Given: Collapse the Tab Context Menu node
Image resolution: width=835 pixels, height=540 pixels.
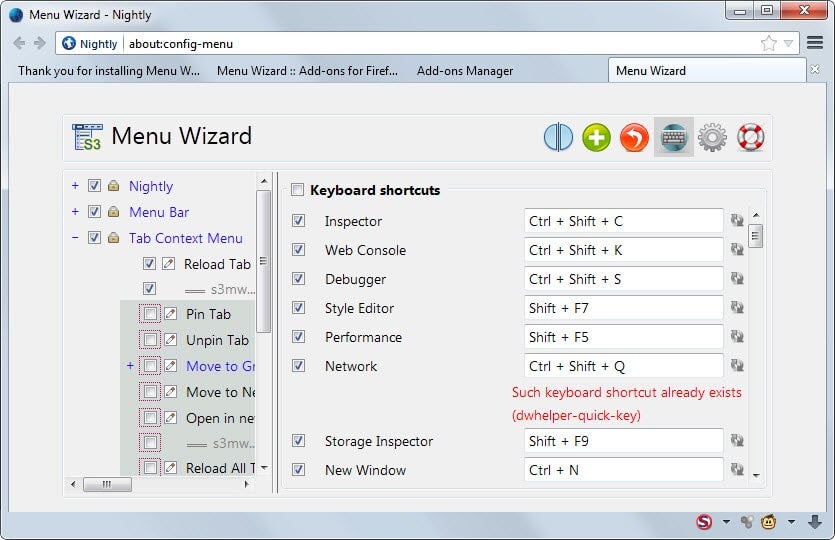Looking at the screenshot, I should [x=75, y=238].
